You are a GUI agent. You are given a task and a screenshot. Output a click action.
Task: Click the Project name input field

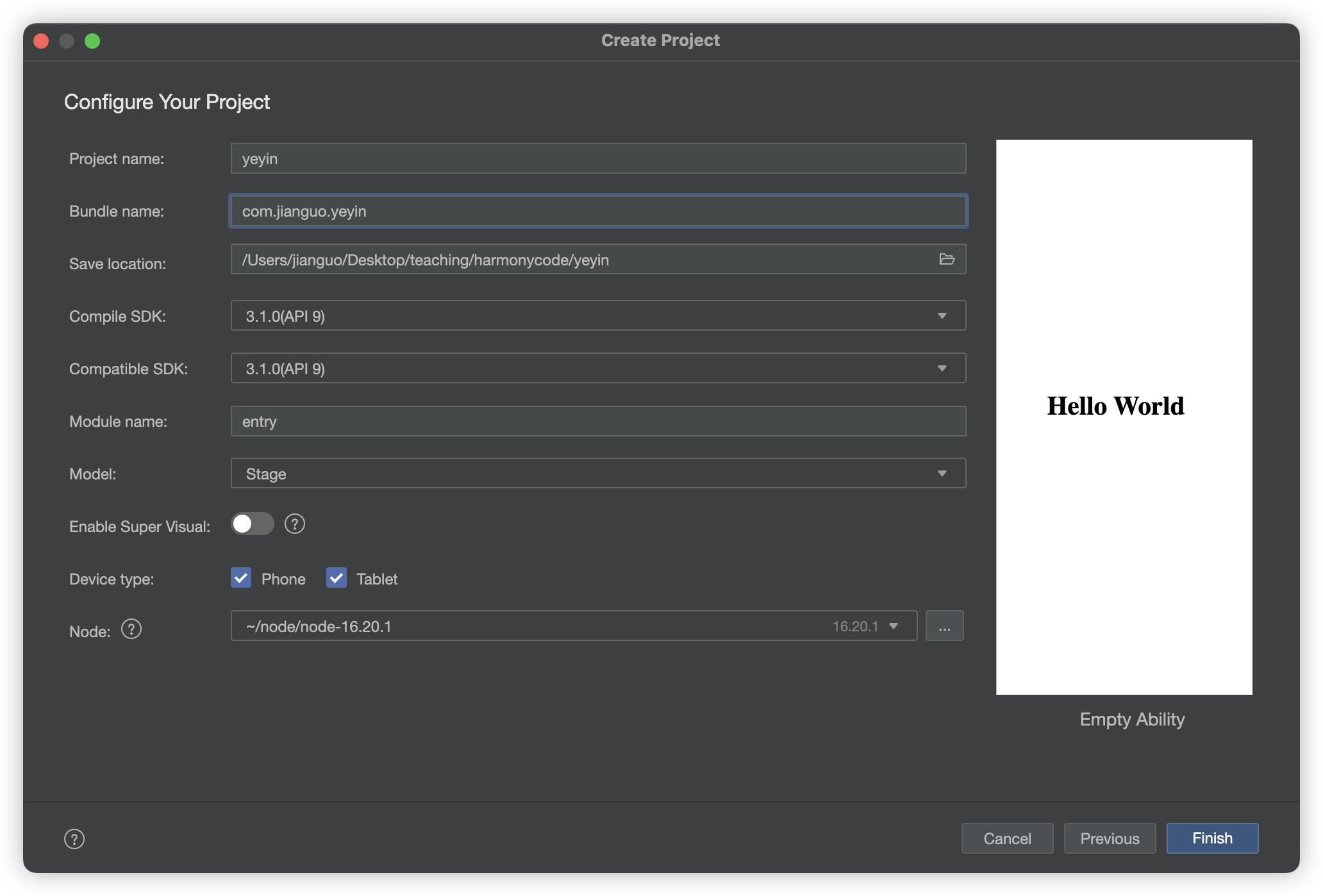598,158
